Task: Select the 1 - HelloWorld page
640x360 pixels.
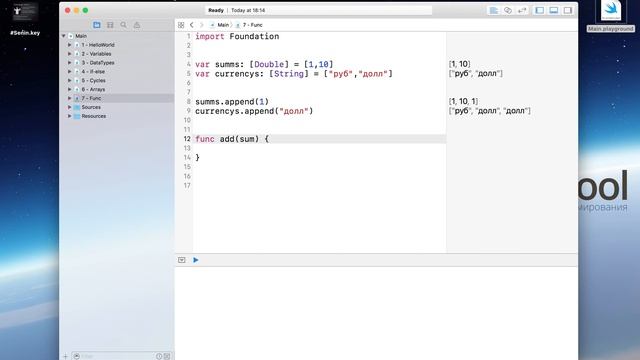Action: [98, 45]
